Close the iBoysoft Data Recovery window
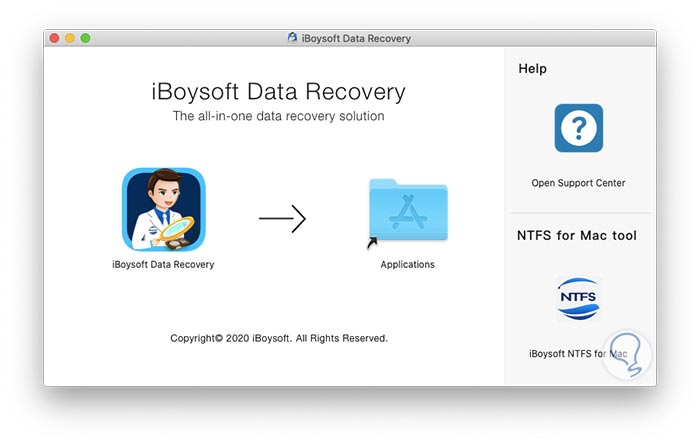The height and width of the screenshot is (444, 700). 54,38
